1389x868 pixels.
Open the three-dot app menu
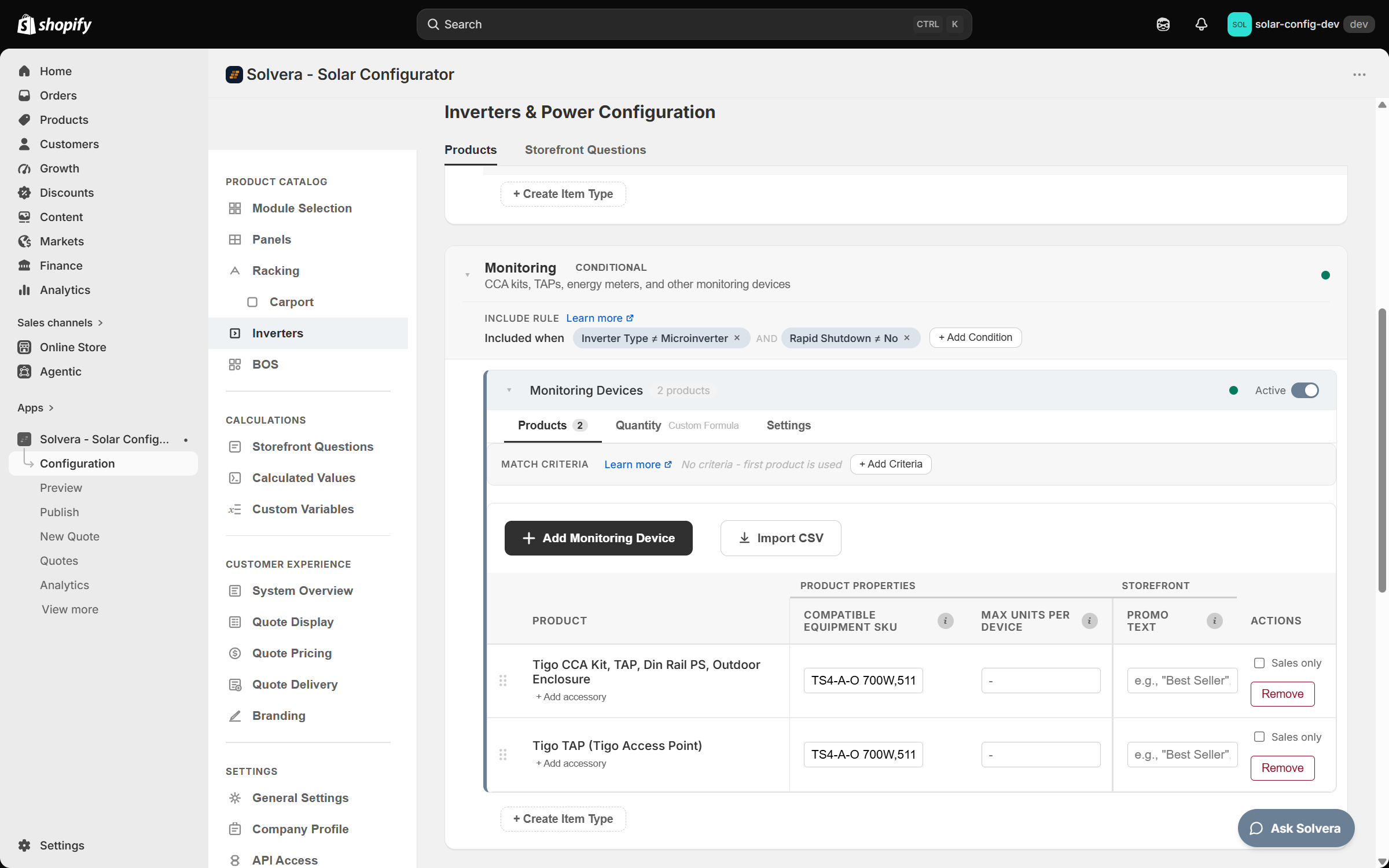1359,75
